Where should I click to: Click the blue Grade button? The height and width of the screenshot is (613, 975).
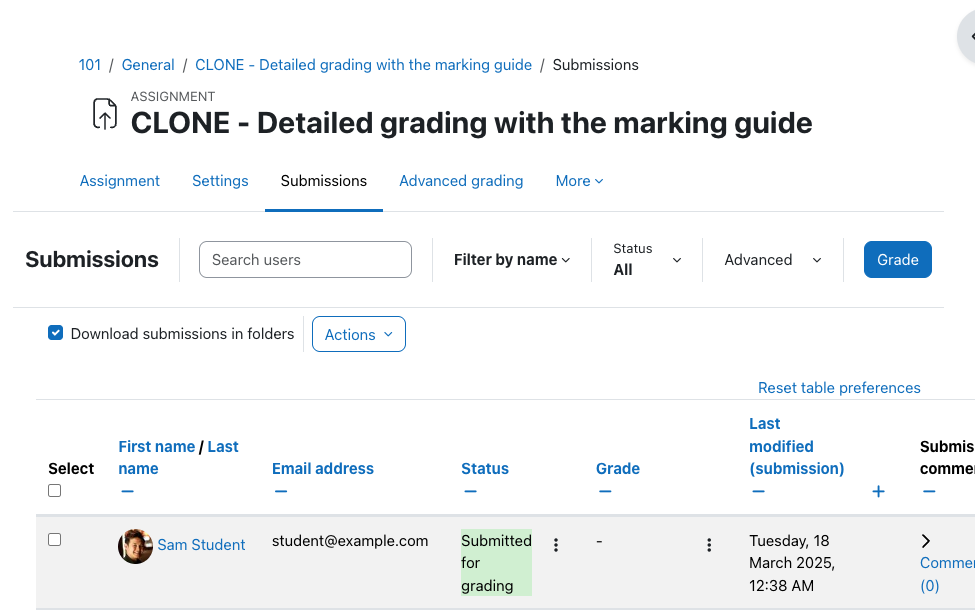[897, 260]
